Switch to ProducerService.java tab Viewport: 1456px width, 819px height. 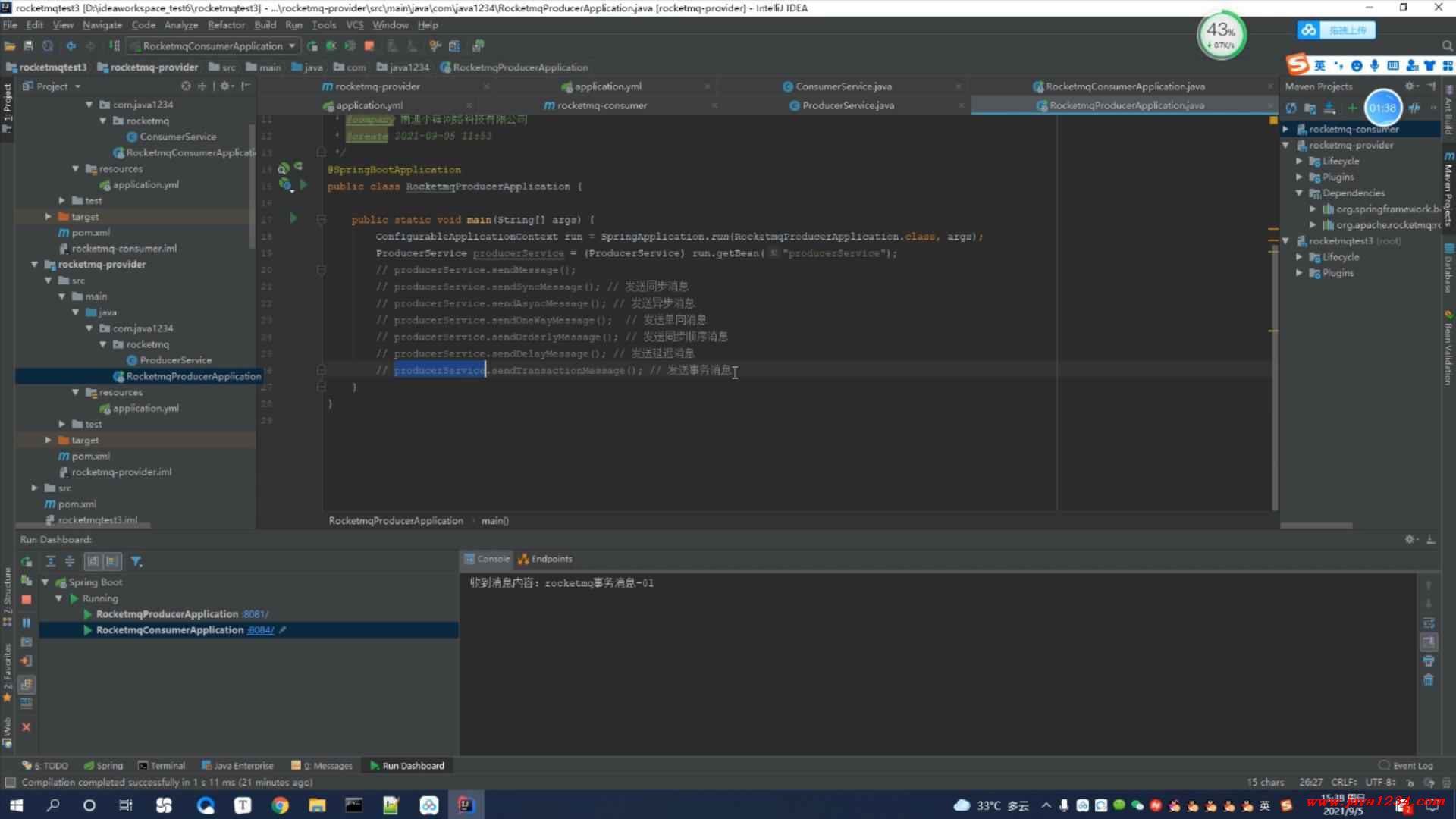click(x=848, y=105)
